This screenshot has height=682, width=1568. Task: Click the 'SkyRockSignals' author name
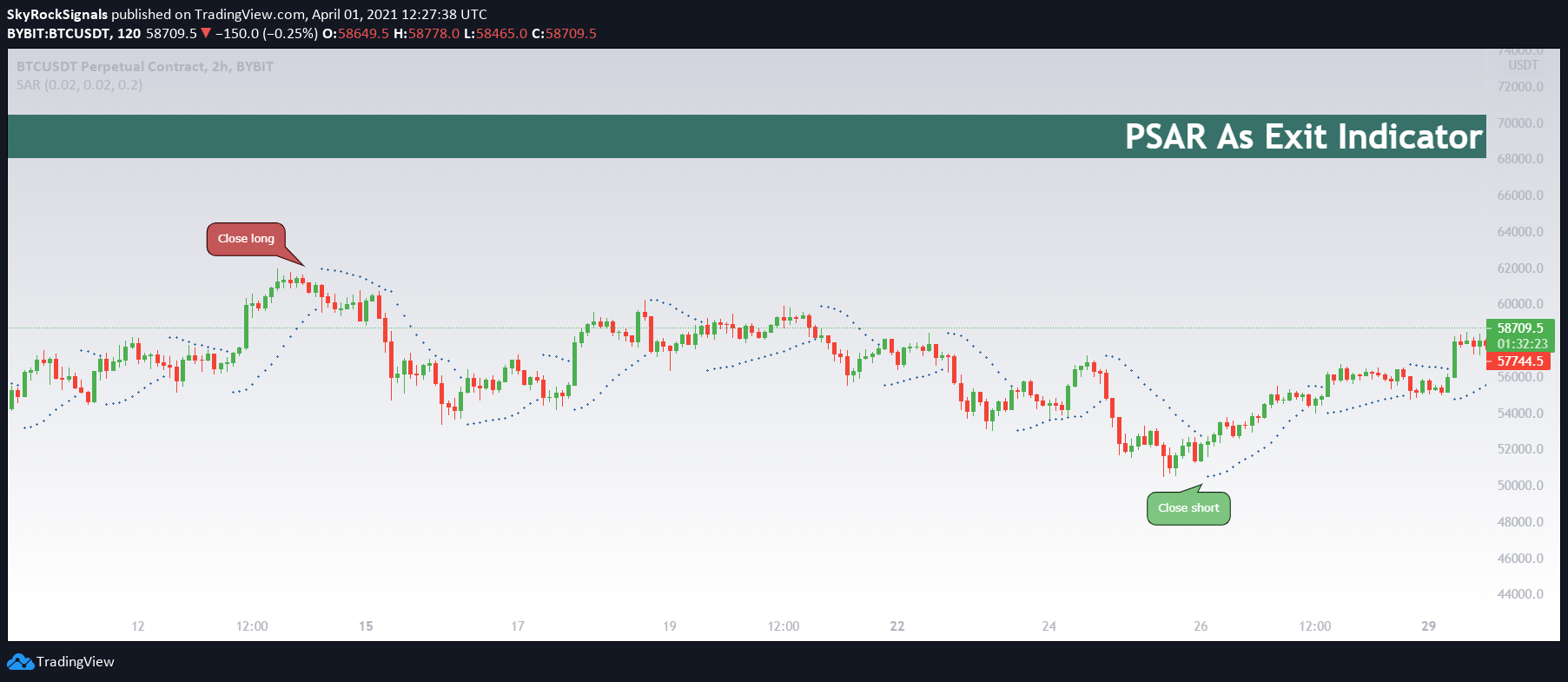pyautogui.click(x=57, y=15)
